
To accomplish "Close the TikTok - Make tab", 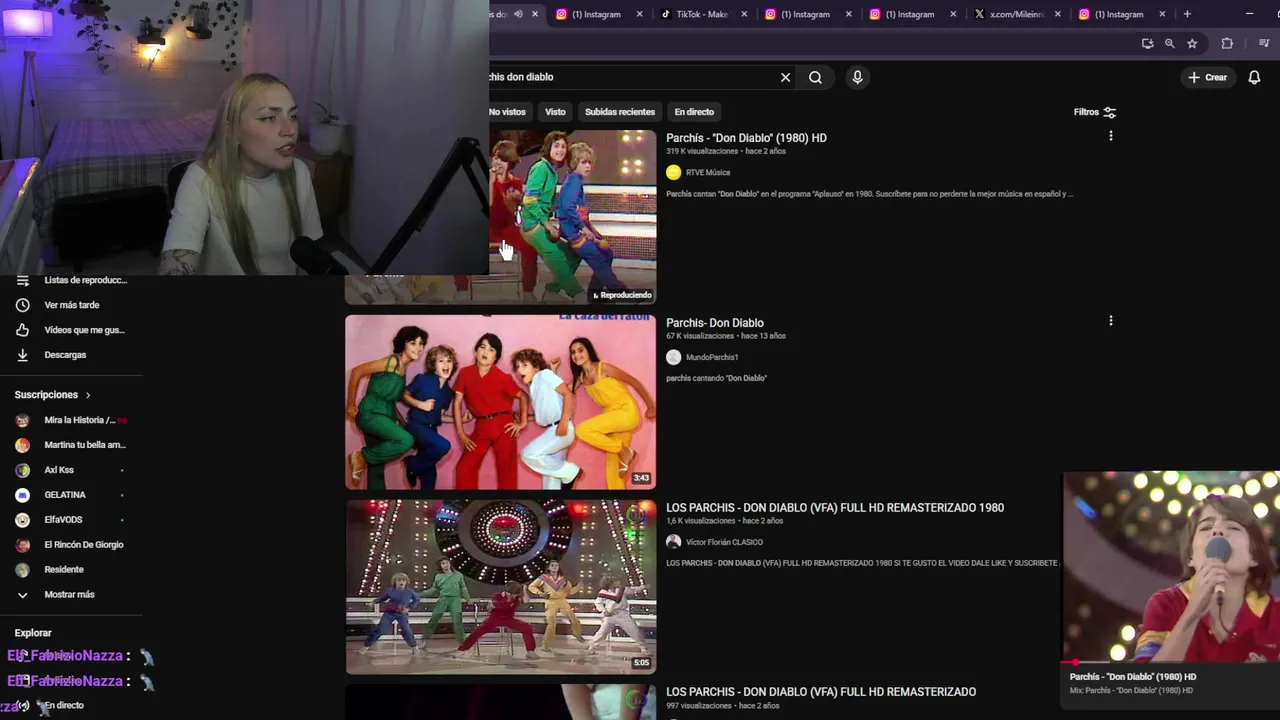I will coord(744,14).
